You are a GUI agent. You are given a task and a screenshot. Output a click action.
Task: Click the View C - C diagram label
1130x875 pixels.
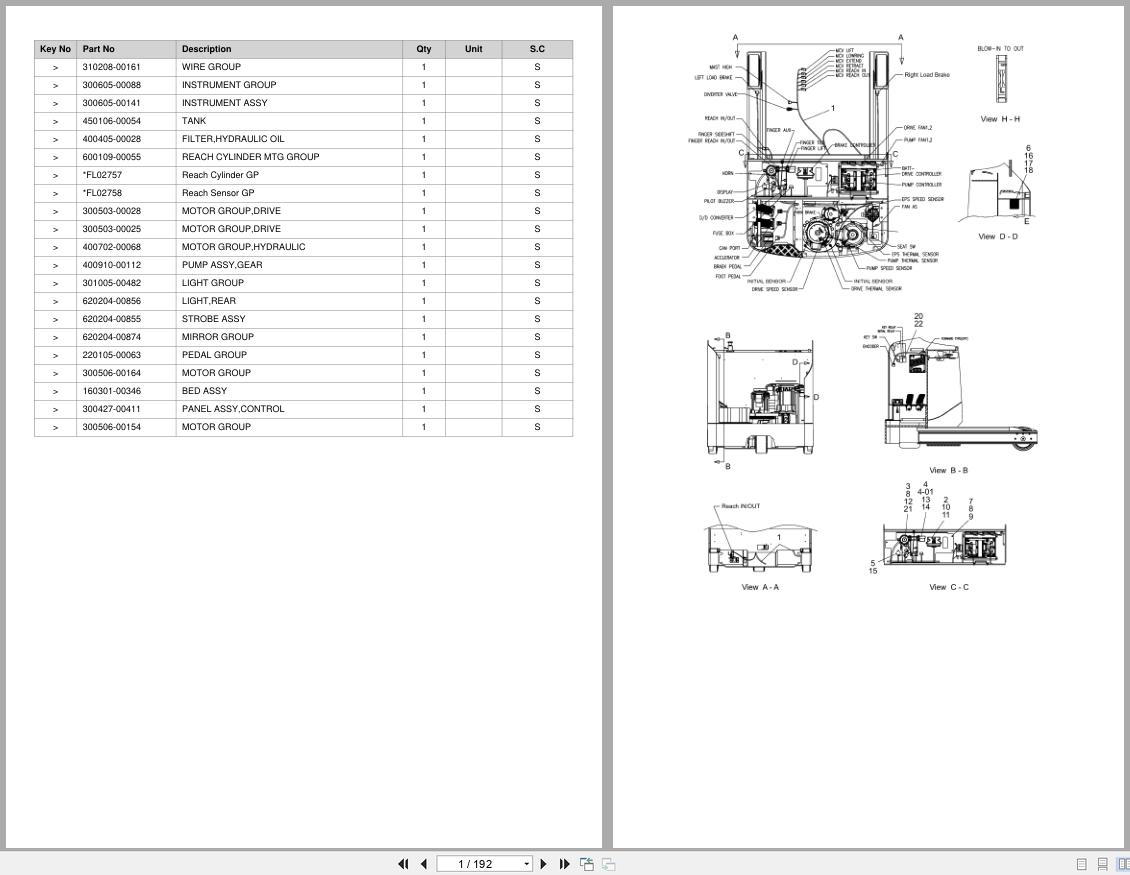click(x=949, y=587)
